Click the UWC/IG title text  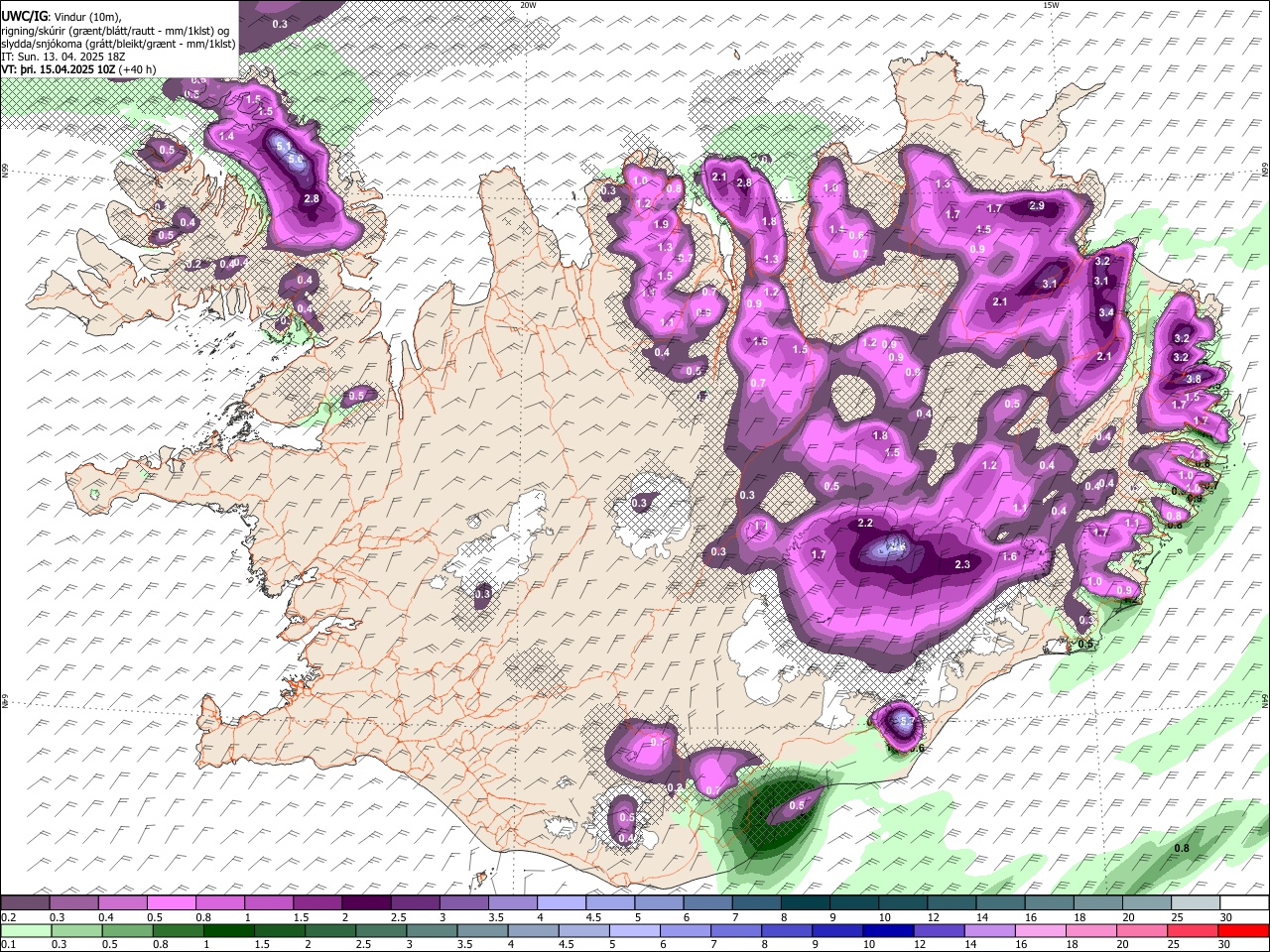tap(23, 16)
